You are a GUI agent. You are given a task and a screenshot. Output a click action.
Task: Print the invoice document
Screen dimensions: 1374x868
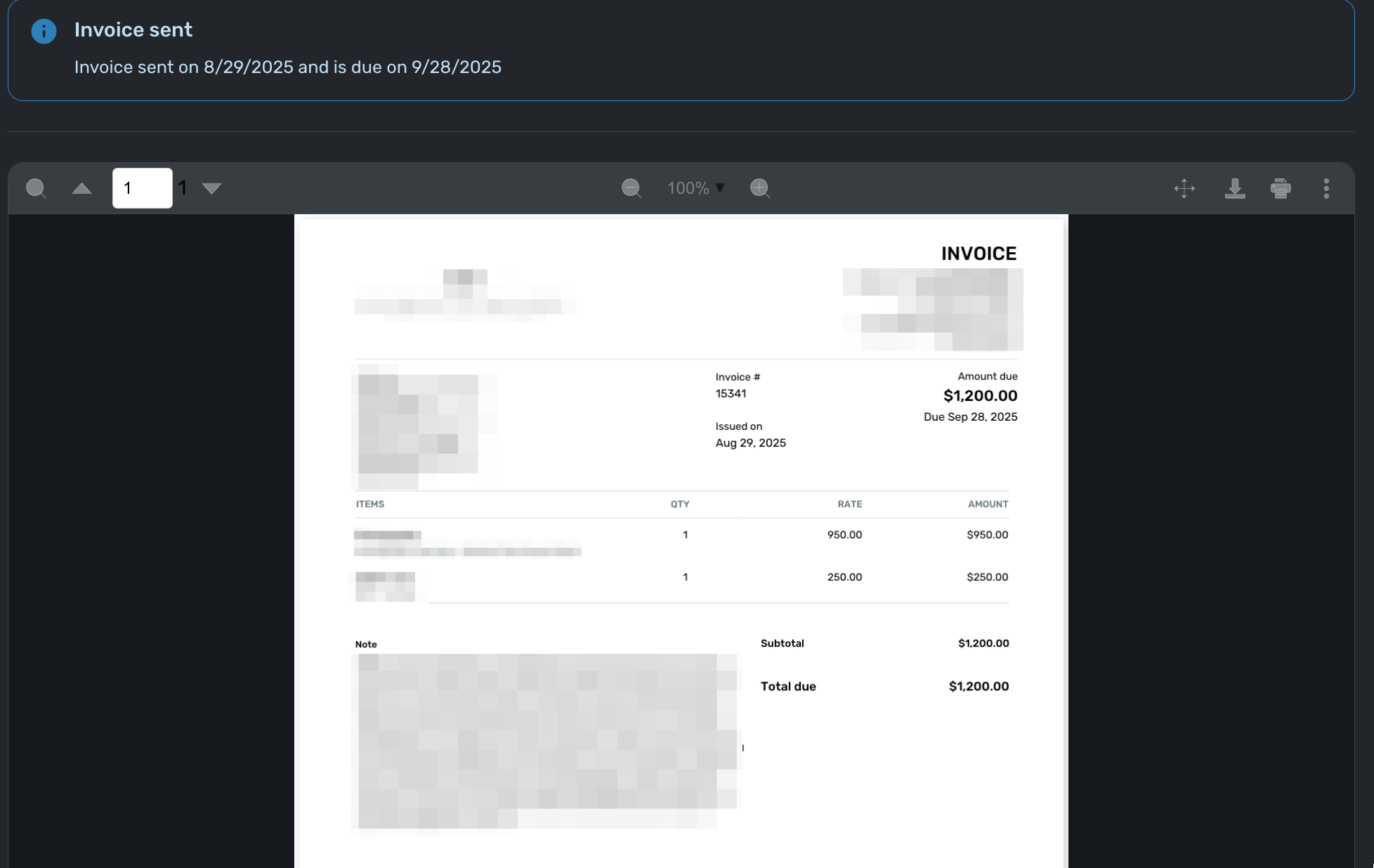1281,188
